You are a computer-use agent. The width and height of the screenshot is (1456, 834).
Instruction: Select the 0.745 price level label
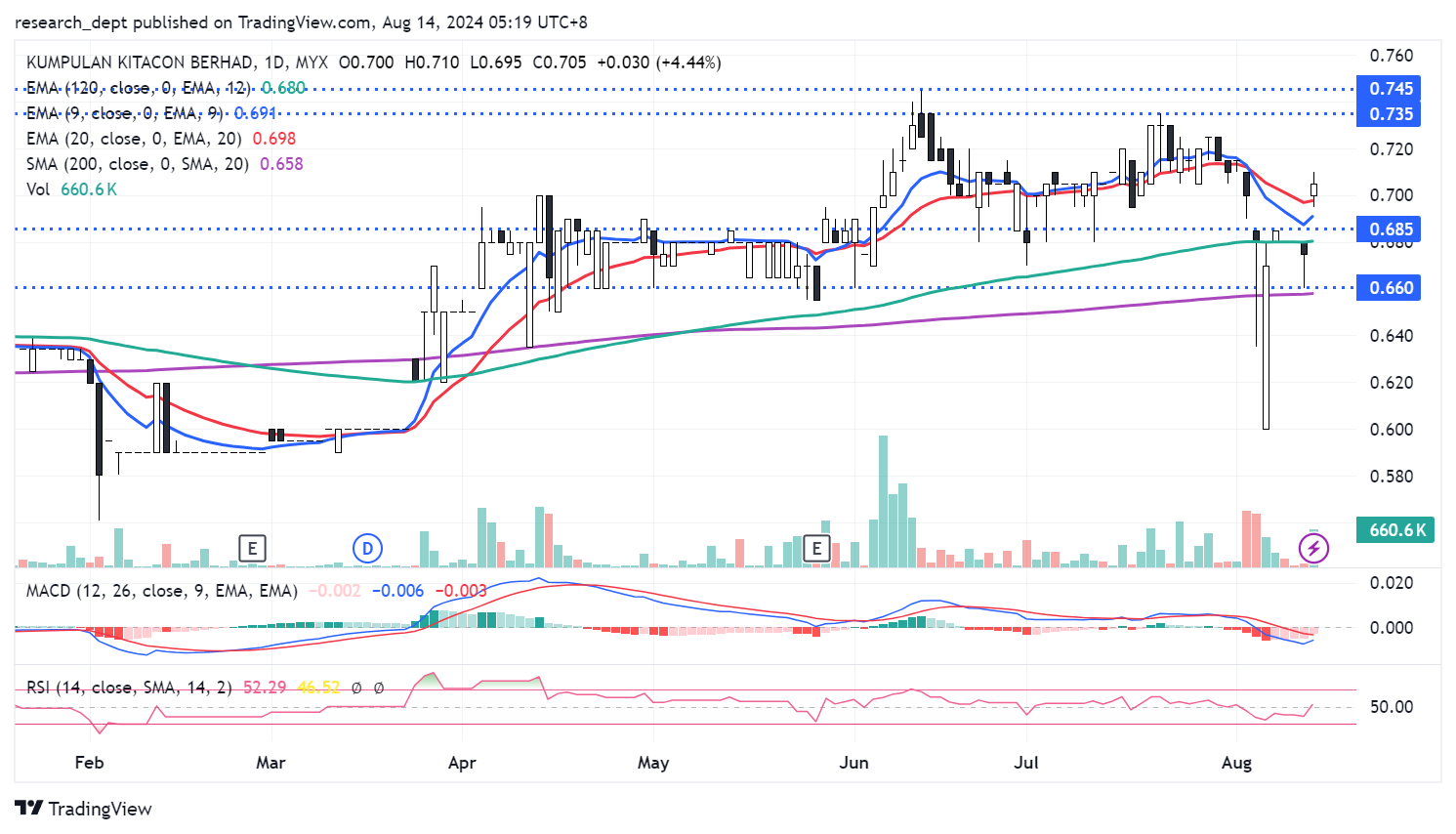(x=1390, y=89)
